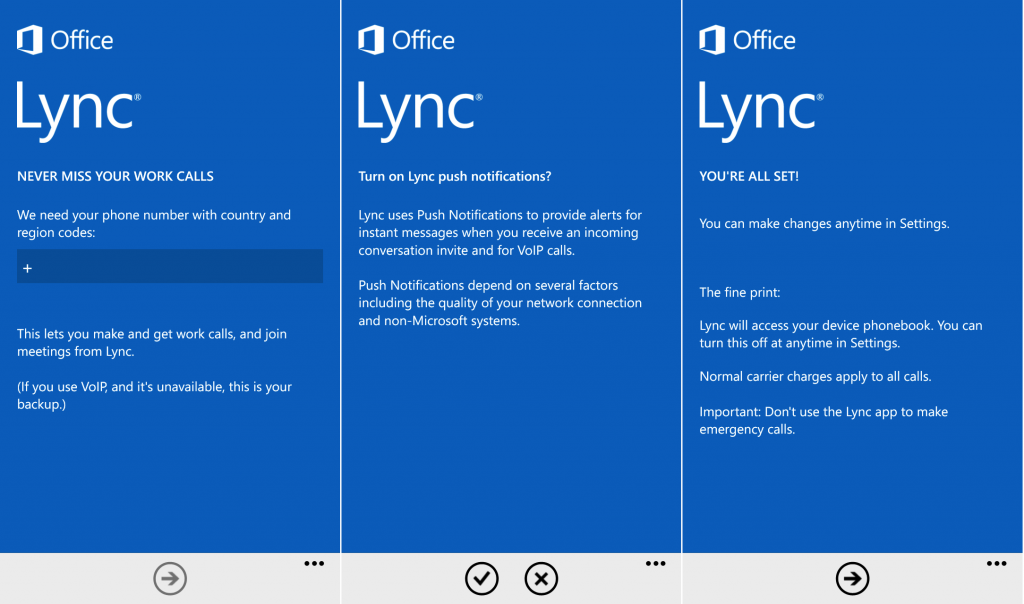Click the Turn on Lync push notifications heading
Viewport: 1024px width, 604px height.
tap(457, 175)
